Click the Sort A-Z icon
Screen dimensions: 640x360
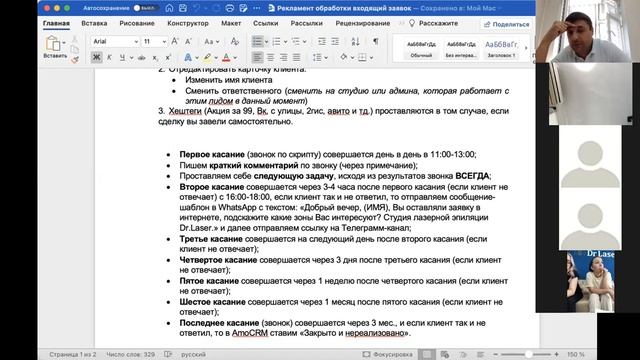pyautogui.click(x=356, y=41)
